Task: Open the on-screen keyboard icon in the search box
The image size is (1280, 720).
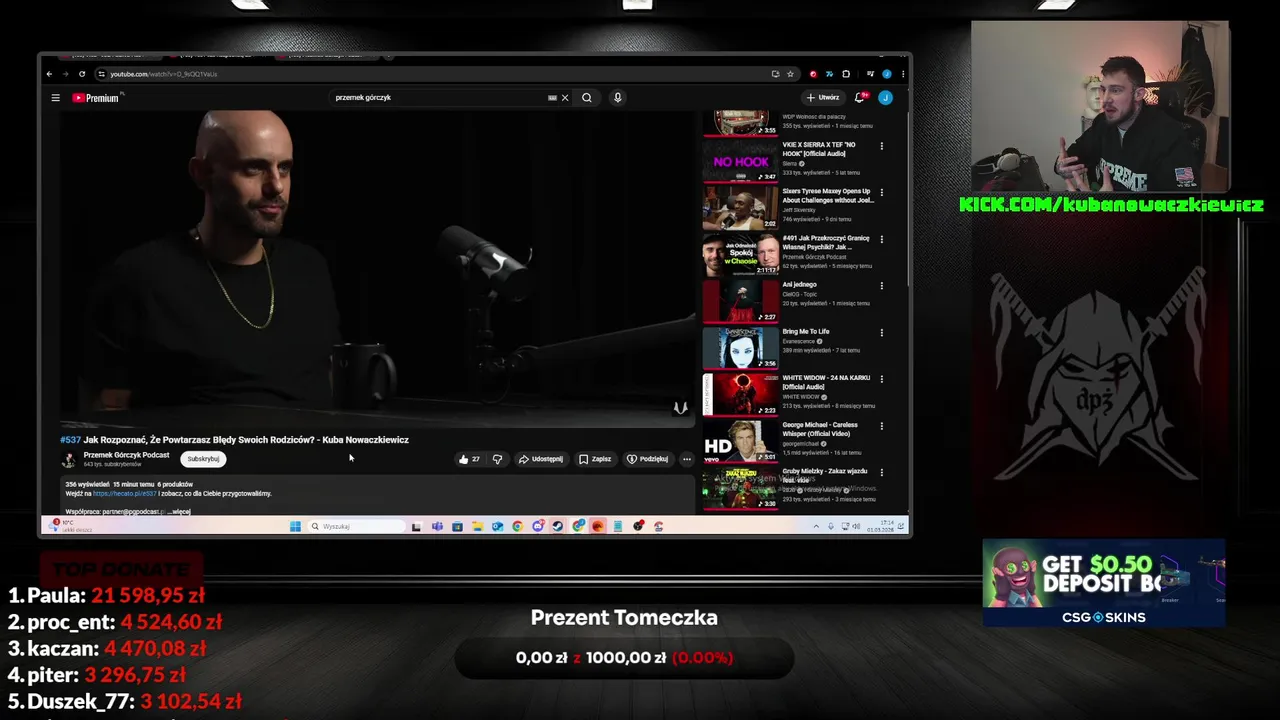Action: (x=552, y=98)
